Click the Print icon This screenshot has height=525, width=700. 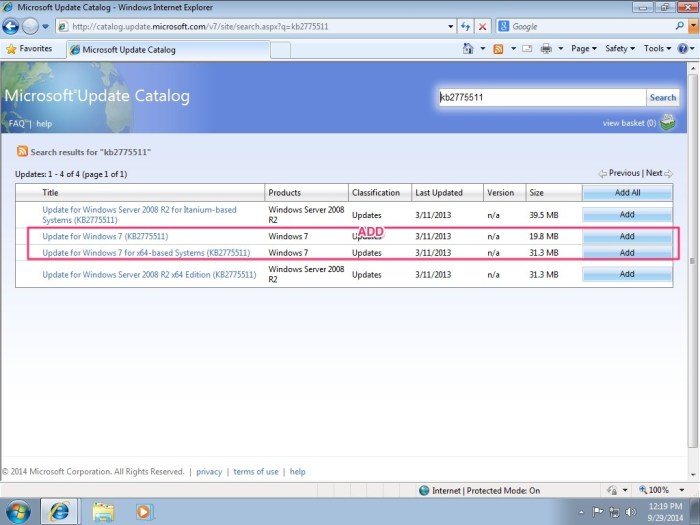(x=546, y=48)
